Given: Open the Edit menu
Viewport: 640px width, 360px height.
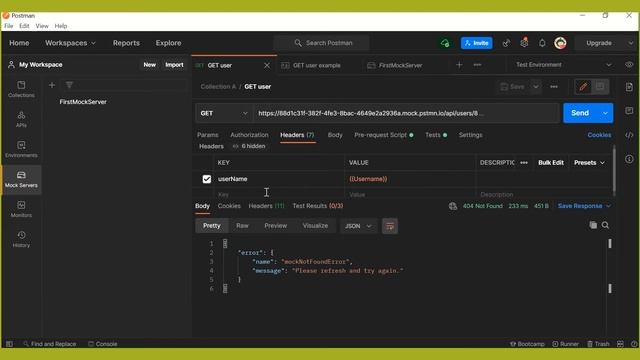Looking at the screenshot, I should [24, 26].
